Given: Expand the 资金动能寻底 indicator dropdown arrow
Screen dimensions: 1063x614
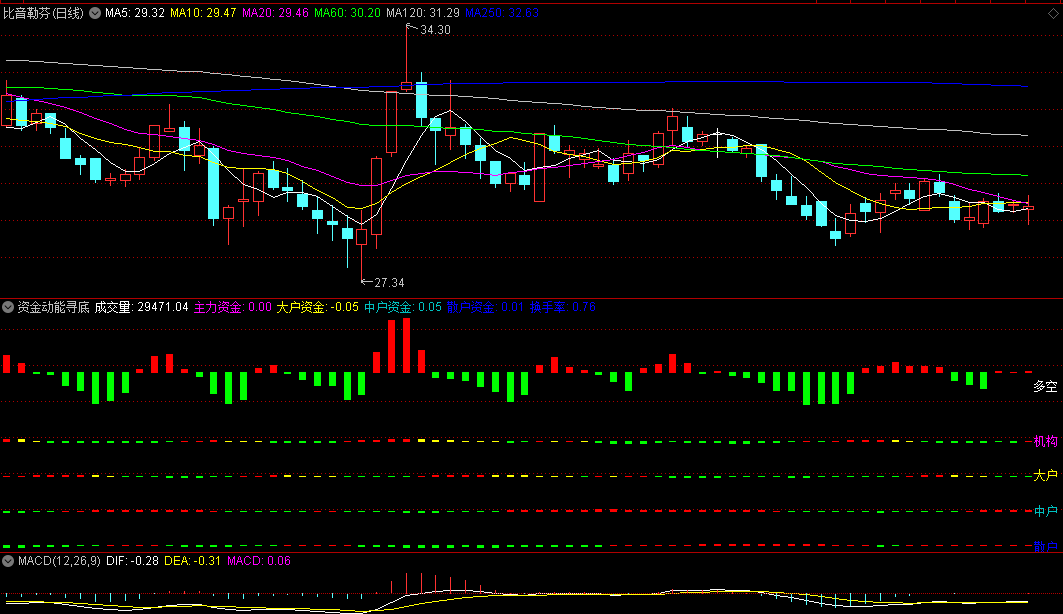Looking at the screenshot, I should [7, 307].
